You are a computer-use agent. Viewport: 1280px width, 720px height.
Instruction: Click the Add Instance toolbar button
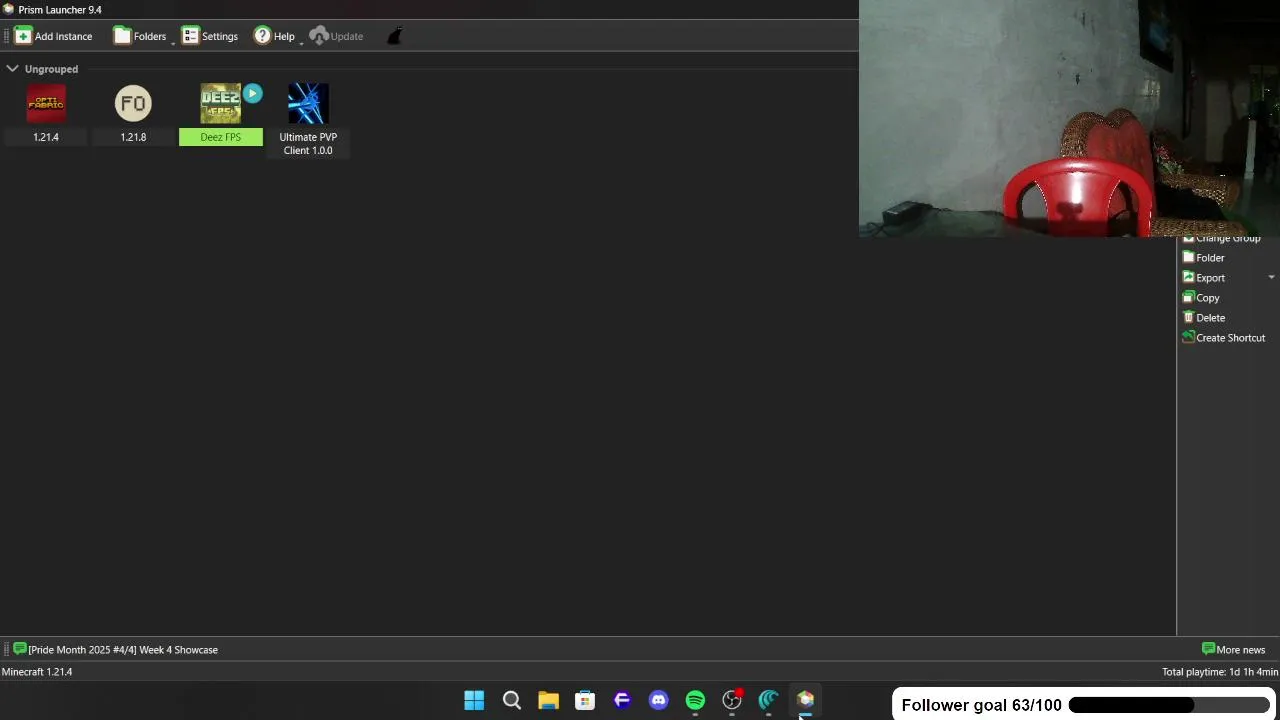point(53,36)
